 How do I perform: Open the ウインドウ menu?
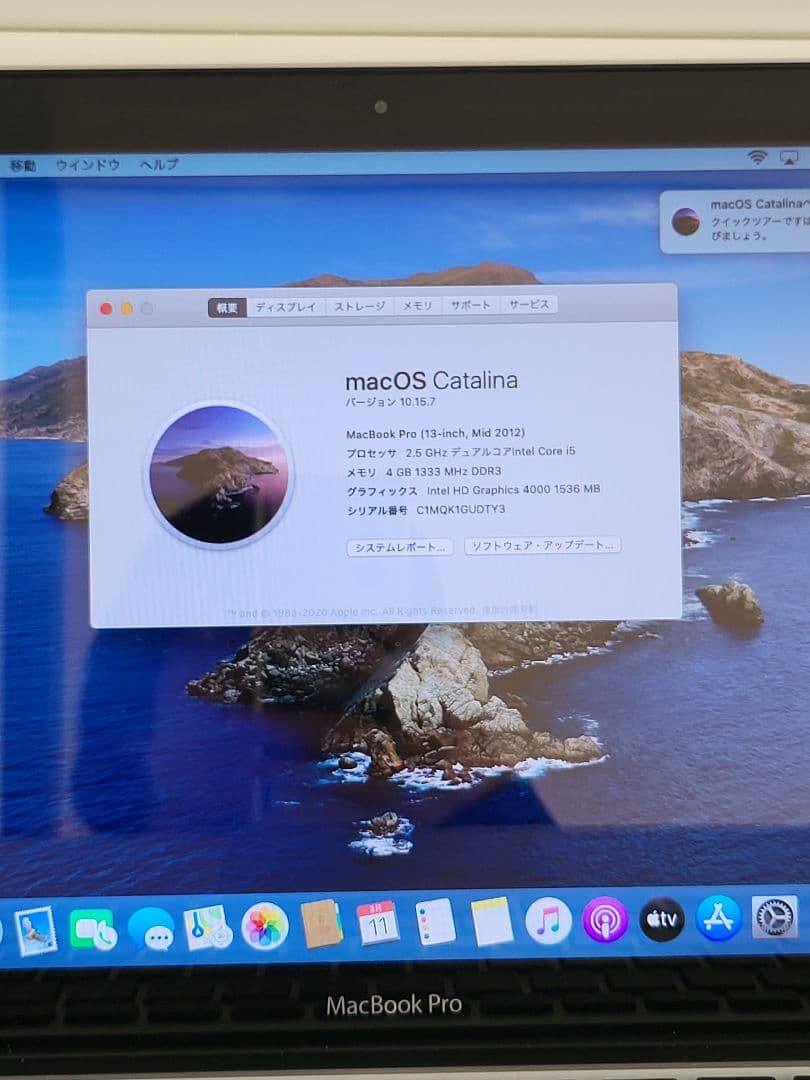(87, 166)
